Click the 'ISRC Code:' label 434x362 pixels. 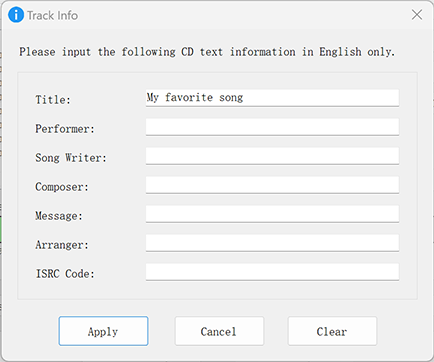pyautogui.click(x=65, y=274)
